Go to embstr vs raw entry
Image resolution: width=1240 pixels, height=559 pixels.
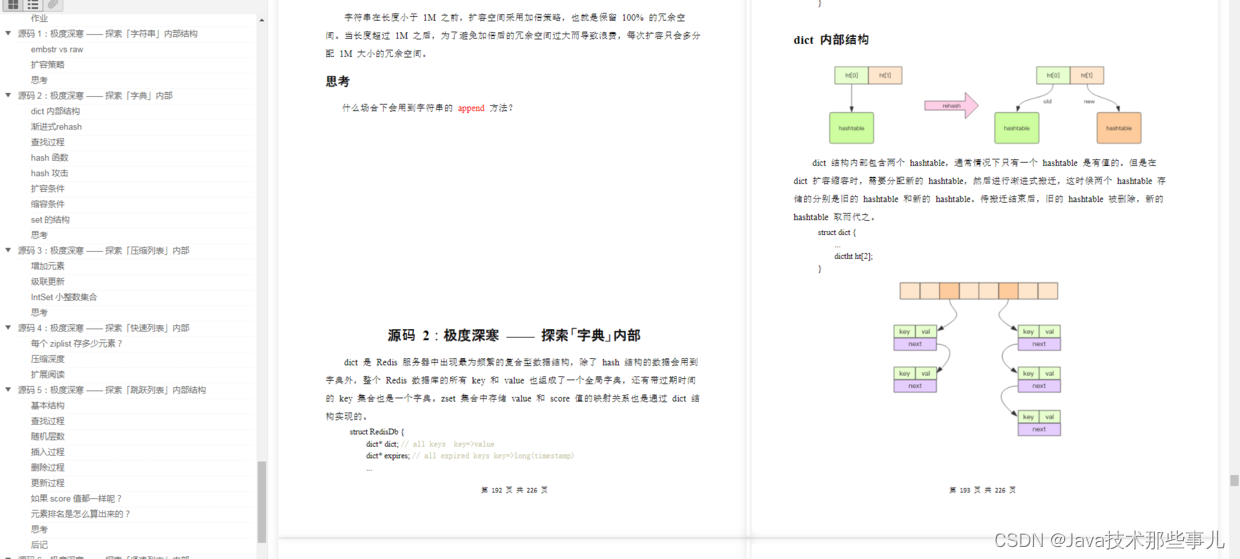(x=57, y=49)
